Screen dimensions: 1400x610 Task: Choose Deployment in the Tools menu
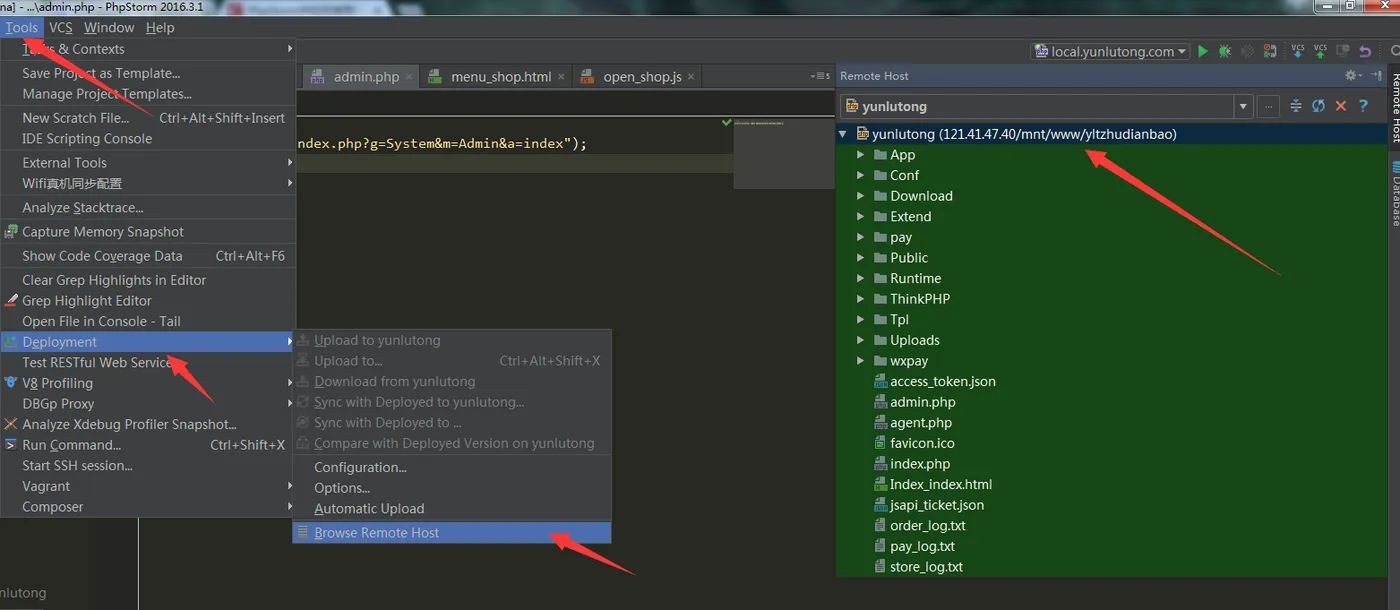(148, 342)
